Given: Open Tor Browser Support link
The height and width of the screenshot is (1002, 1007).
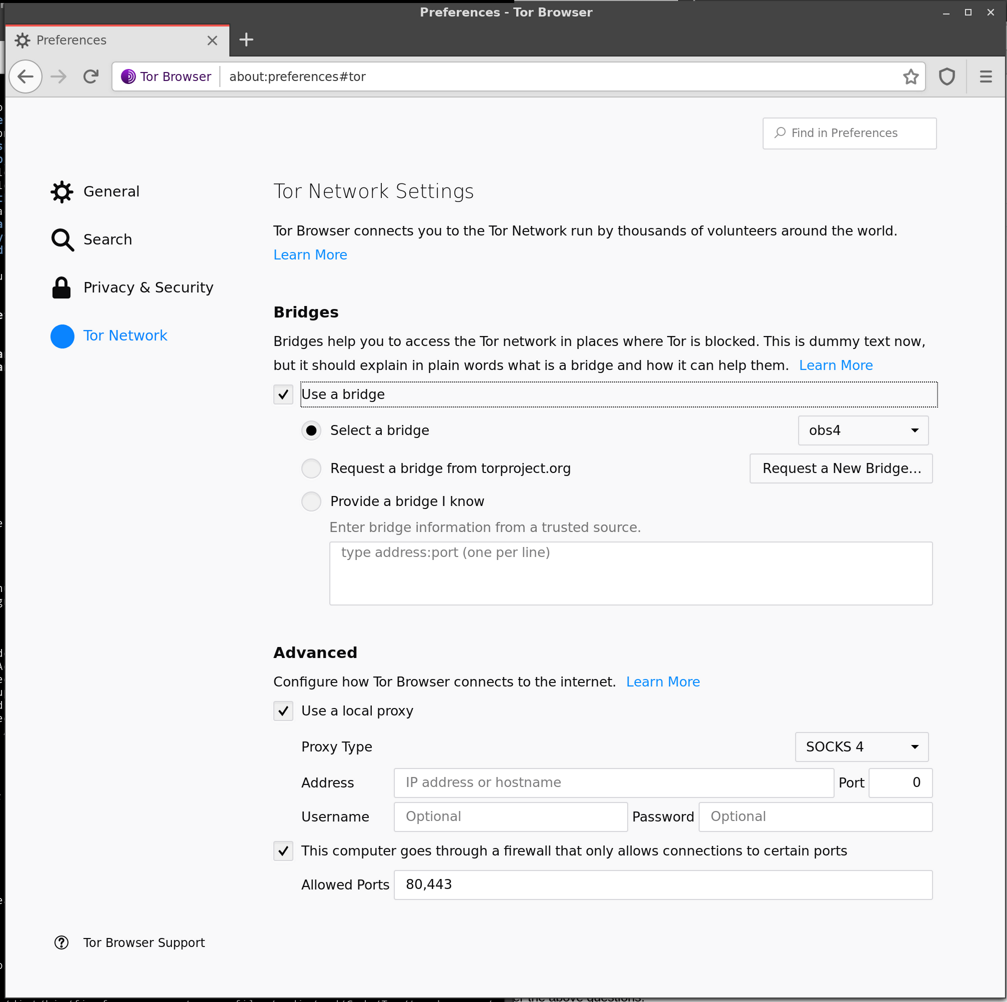Looking at the screenshot, I should [x=144, y=942].
